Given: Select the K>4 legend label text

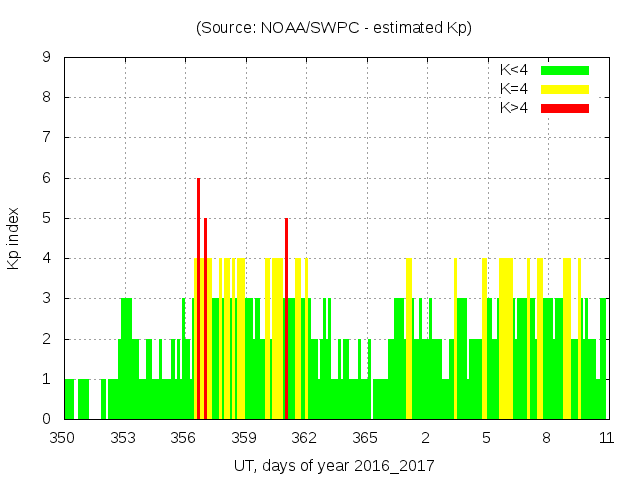Looking at the screenshot, I should tap(516, 107).
